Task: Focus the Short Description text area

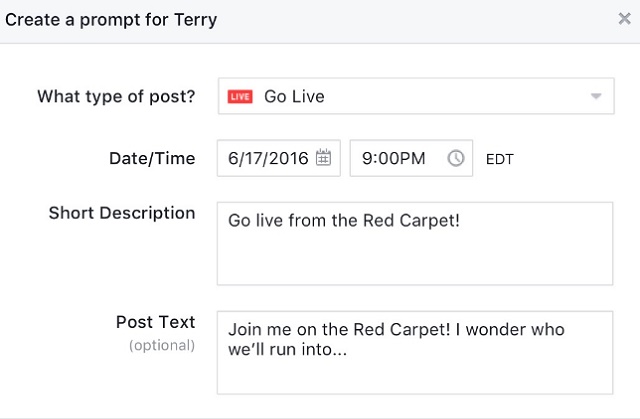Action: pos(415,244)
